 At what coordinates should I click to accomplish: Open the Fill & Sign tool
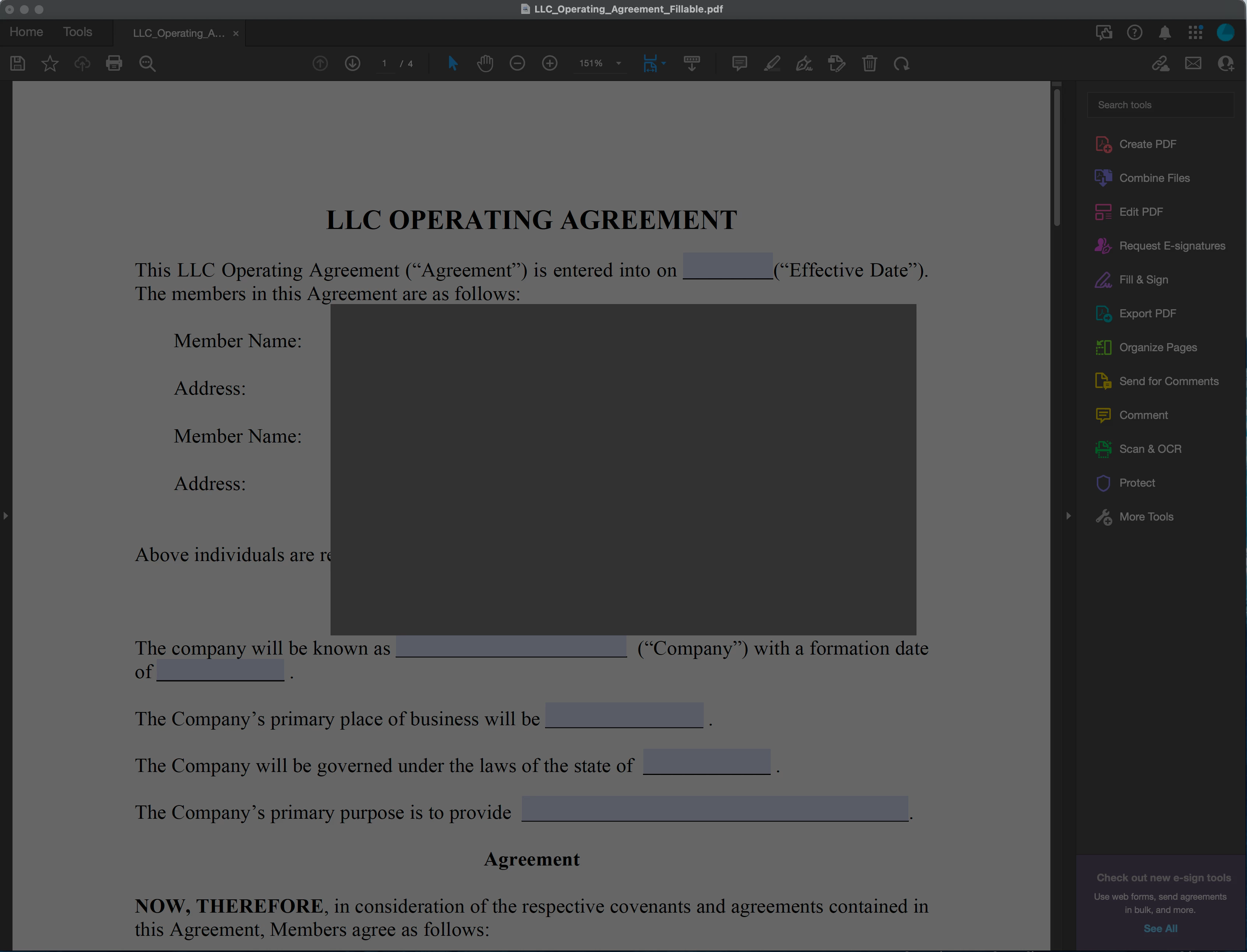(1143, 280)
